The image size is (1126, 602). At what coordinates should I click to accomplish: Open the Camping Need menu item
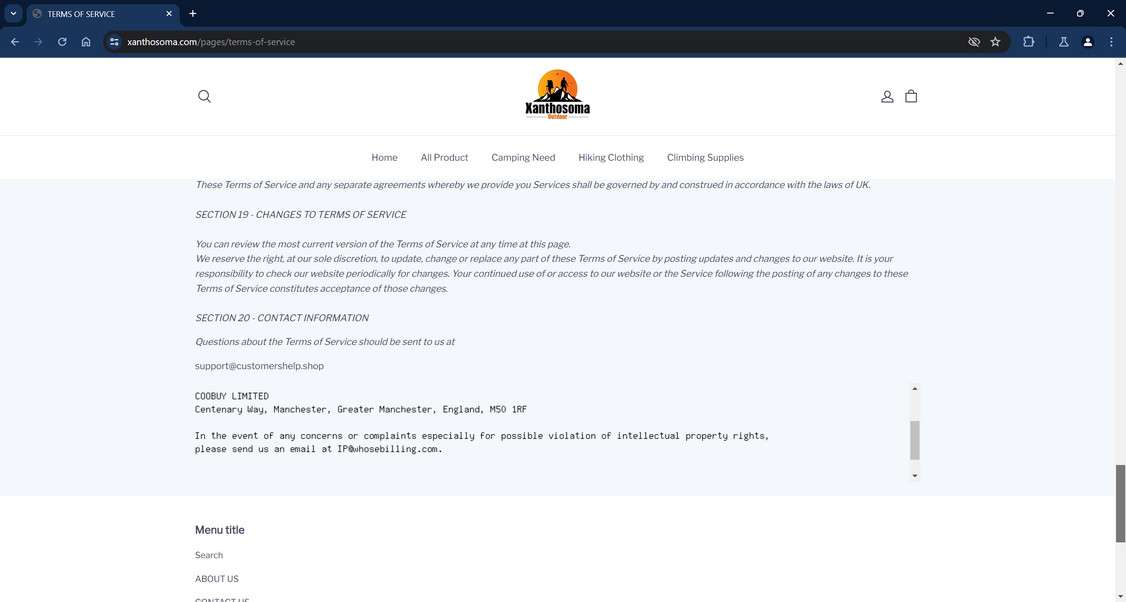click(x=523, y=157)
